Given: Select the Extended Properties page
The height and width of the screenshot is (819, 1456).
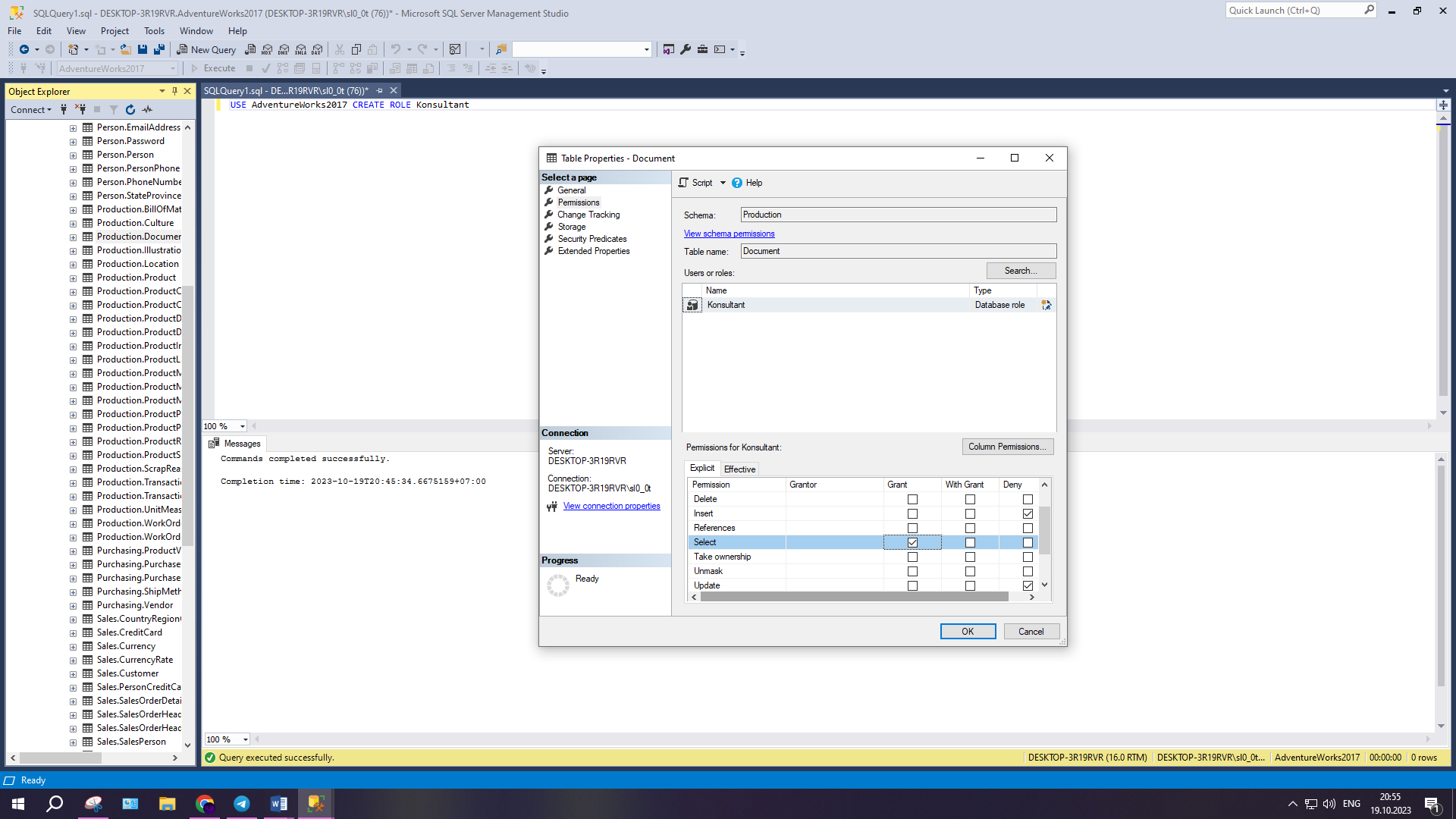Looking at the screenshot, I should coord(594,251).
